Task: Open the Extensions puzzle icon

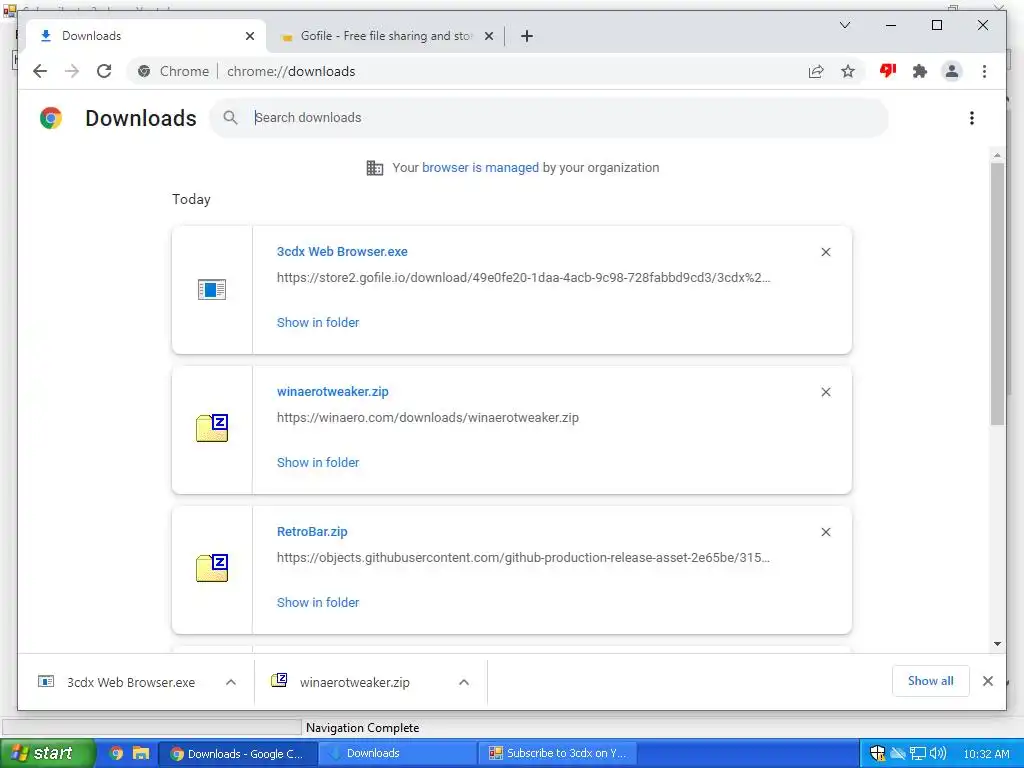Action: pyautogui.click(x=920, y=71)
